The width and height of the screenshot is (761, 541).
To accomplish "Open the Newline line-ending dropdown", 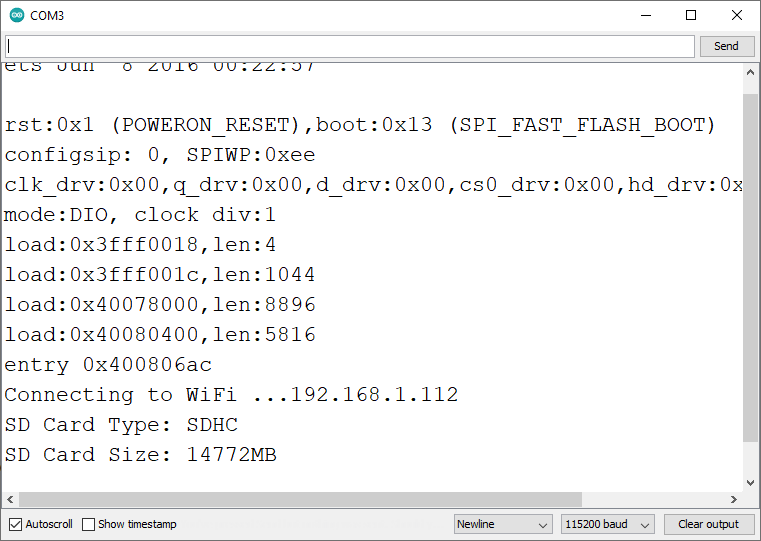I will 503,524.
